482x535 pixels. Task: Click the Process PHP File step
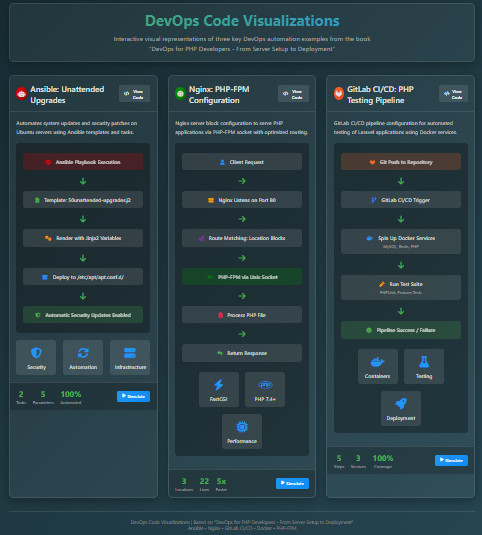(x=242, y=315)
